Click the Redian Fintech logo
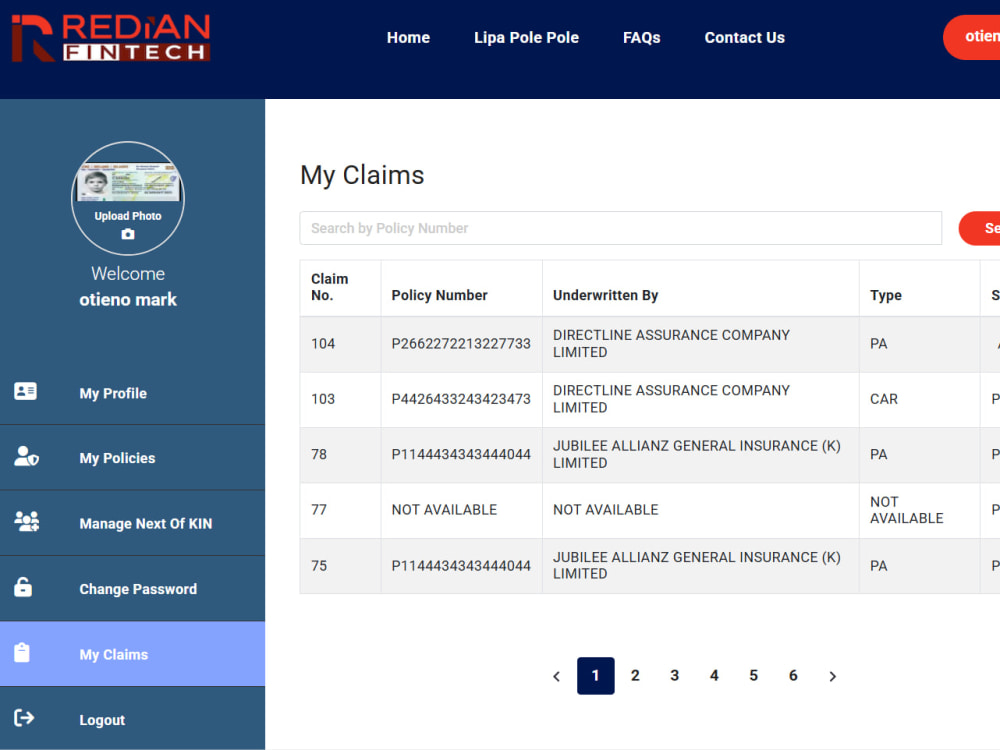 (111, 38)
